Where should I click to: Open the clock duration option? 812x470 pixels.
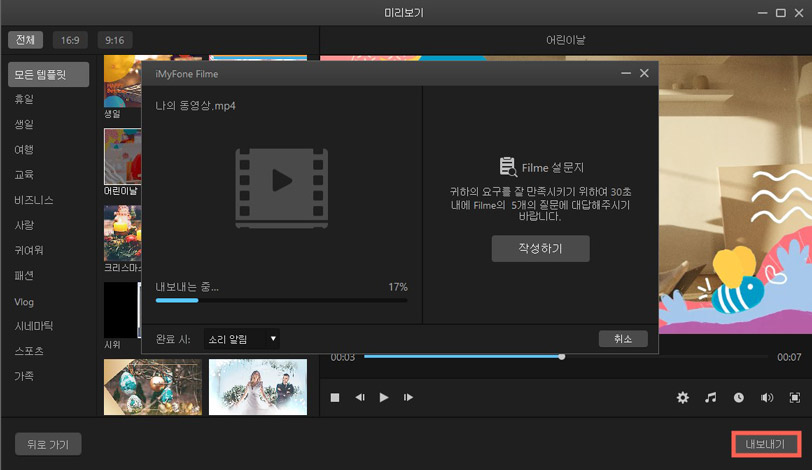pos(739,398)
